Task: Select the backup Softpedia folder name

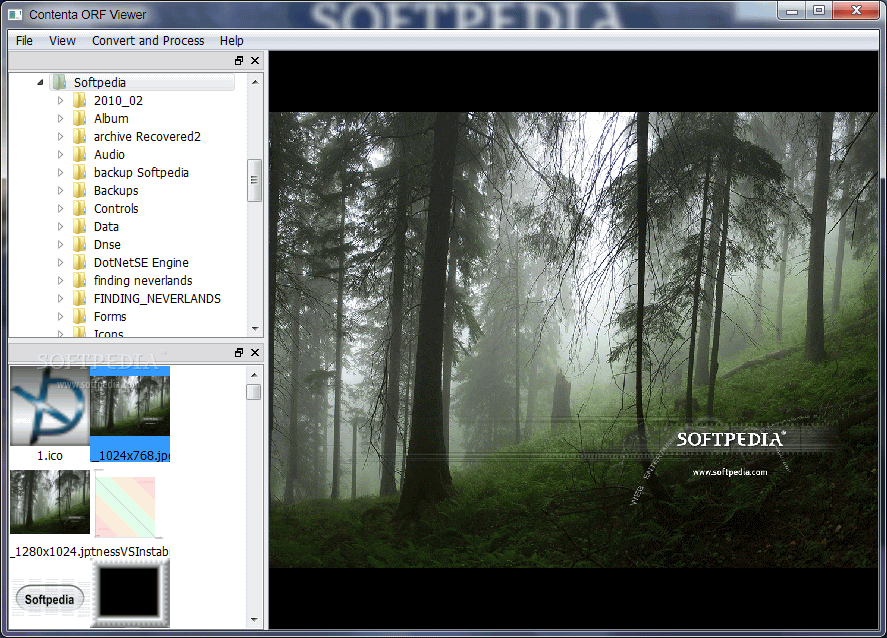Action: [141, 173]
